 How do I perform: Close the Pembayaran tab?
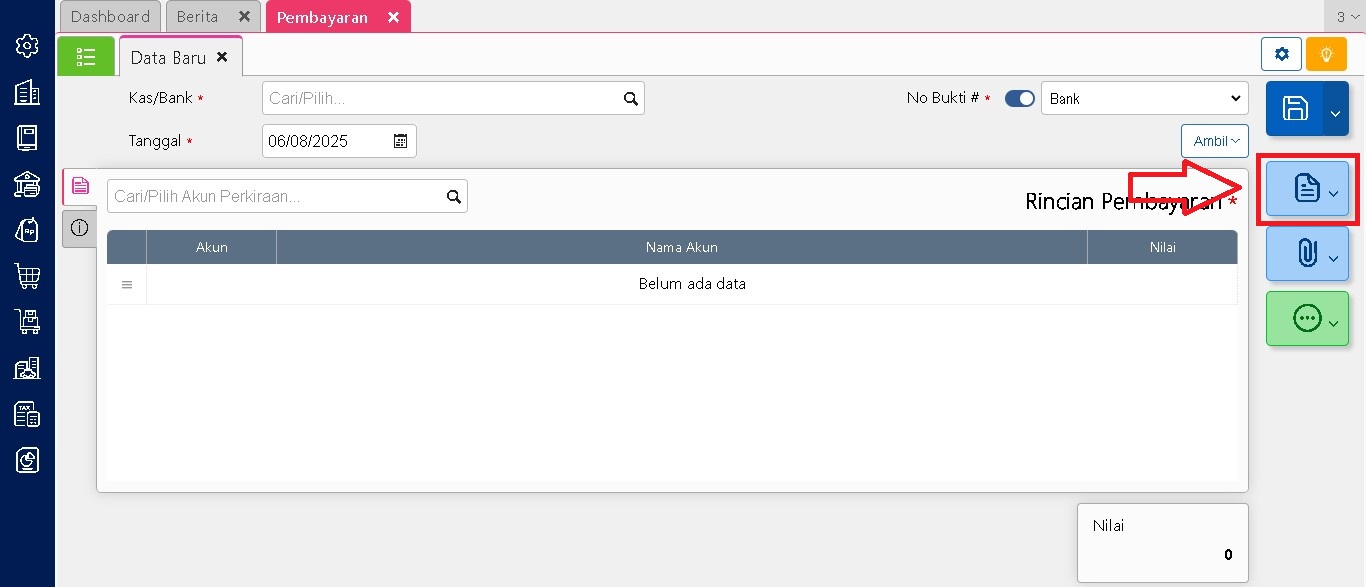(x=393, y=17)
